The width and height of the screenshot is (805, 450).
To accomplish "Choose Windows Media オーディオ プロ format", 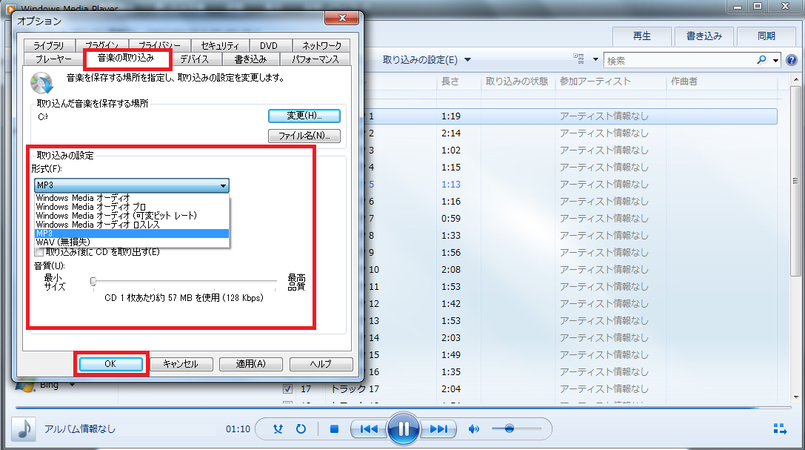I will click(131, 207).
